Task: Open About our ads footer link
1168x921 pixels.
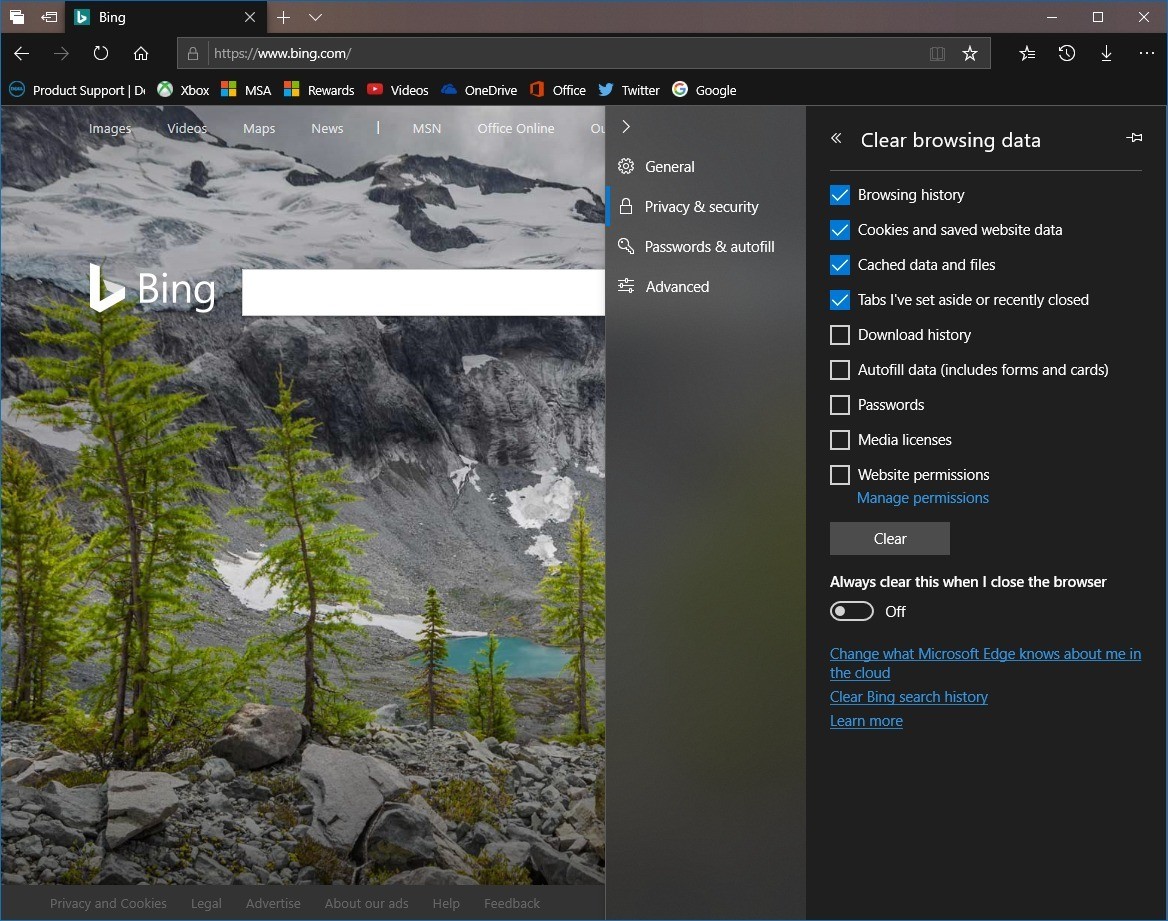Action: pyautogui.click(x=366, y=904)
